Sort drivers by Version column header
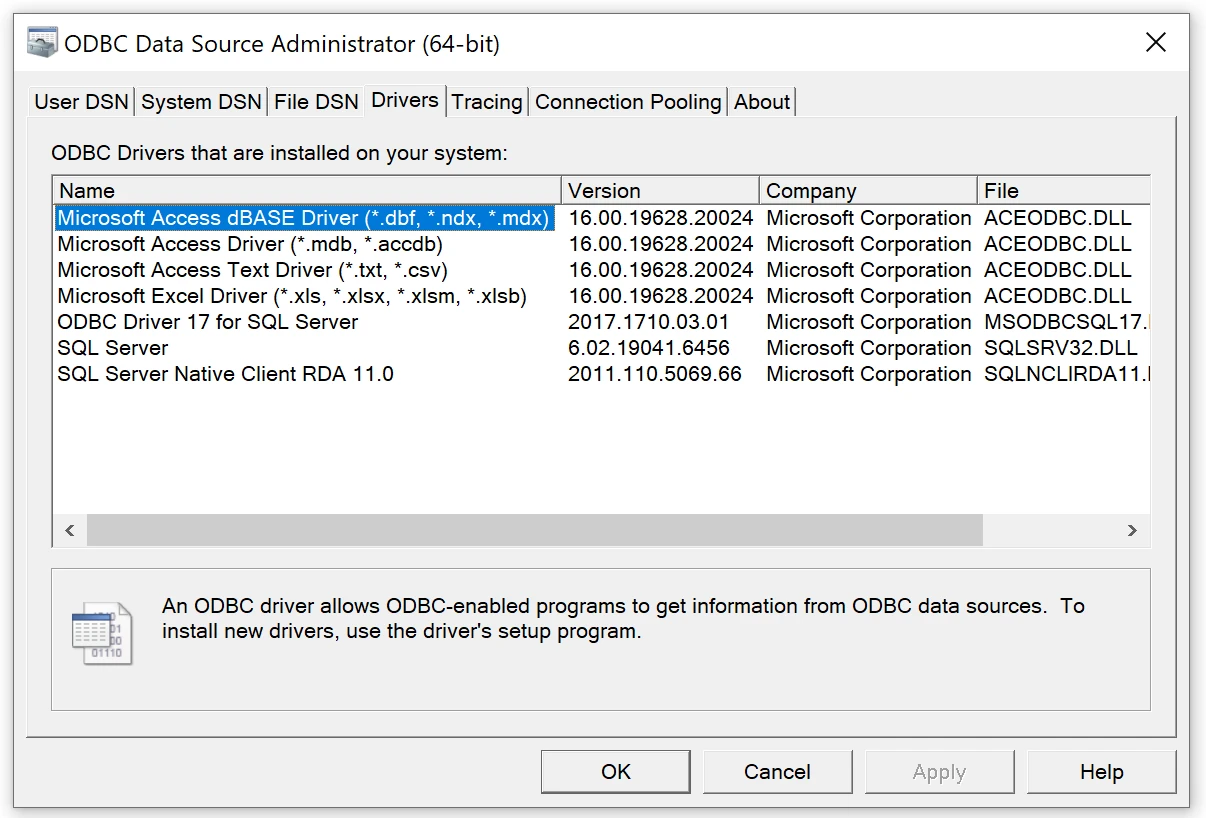Image resolution: width=1206 pixels, height=818 pixels. point(660,191)
